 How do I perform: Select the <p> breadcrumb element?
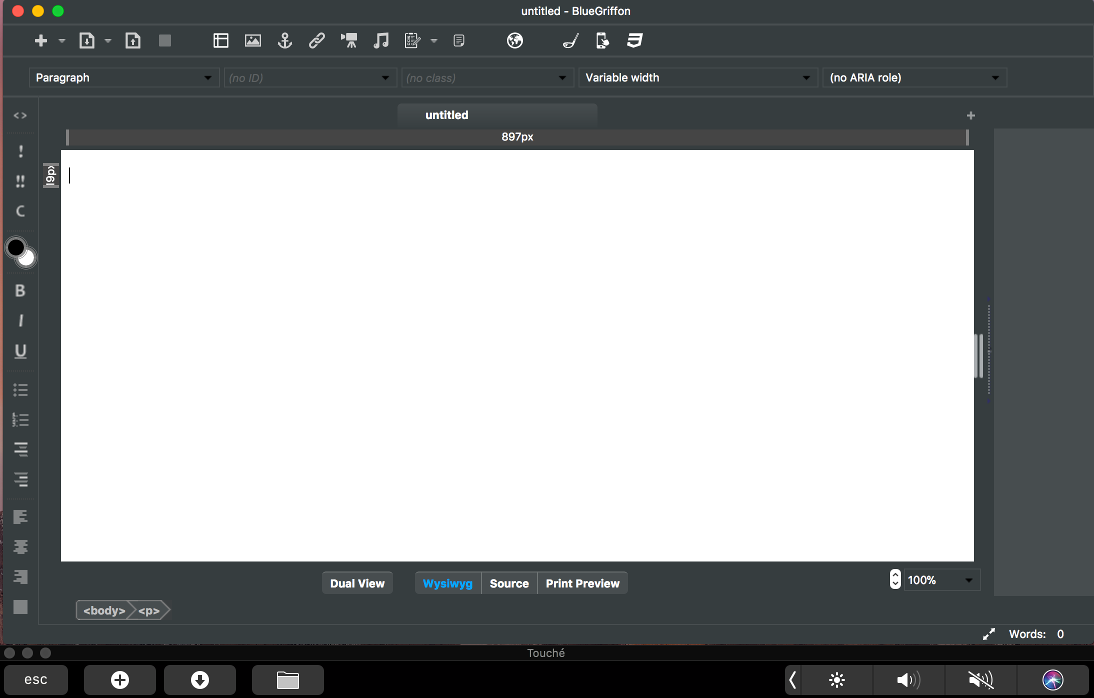pyautogui.click(x=149, y=611)
